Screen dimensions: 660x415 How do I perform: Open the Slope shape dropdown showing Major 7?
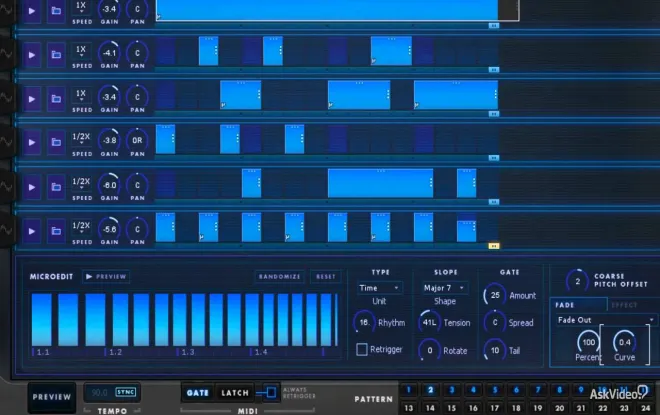[x=444, y=288]
